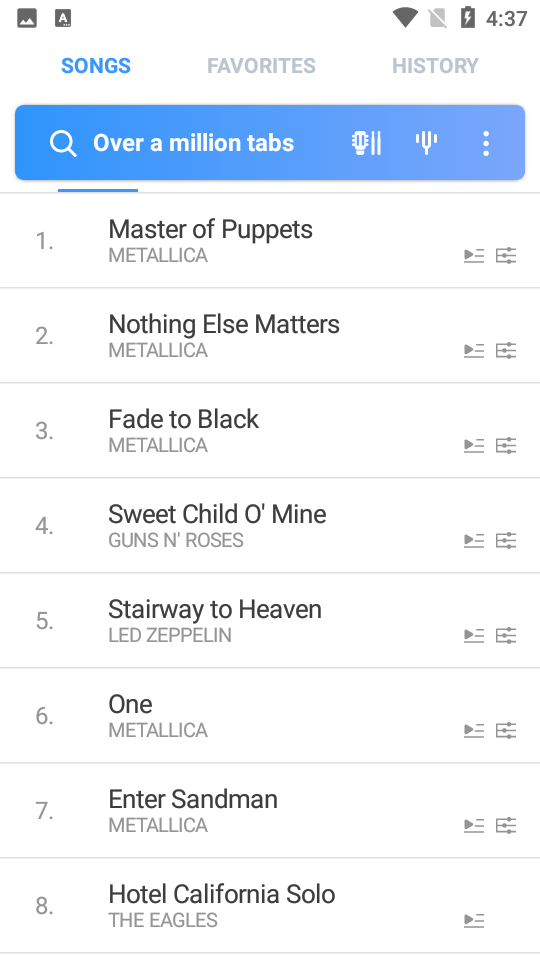540x960 pixels.
Task: Open mixer settings icon for One
Action: coord(506,730)
